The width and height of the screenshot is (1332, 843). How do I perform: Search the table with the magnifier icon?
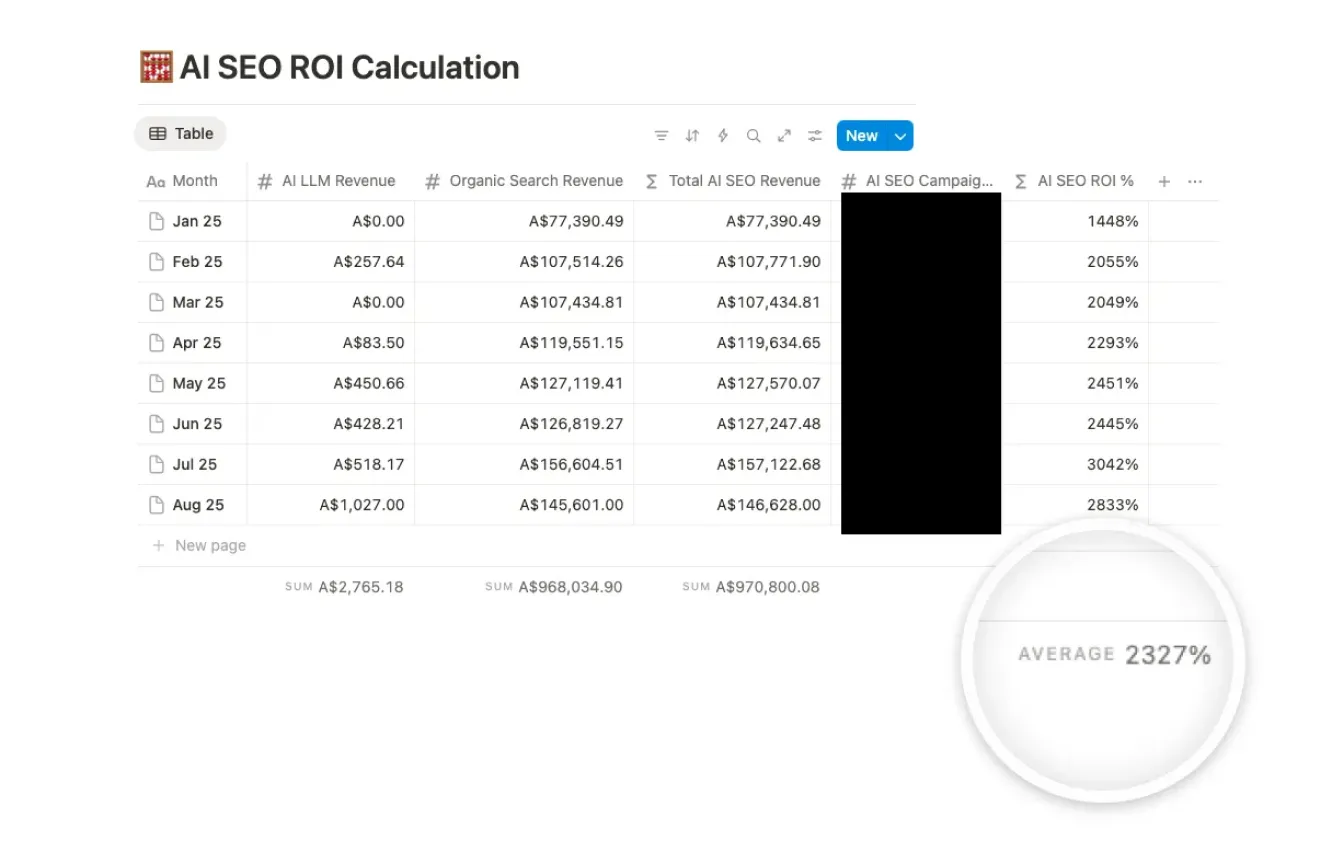tap(753, 135)
